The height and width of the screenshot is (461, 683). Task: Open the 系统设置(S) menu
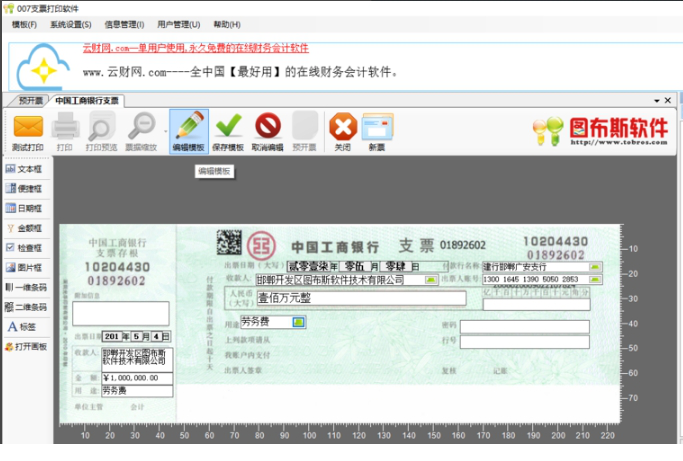71,24
